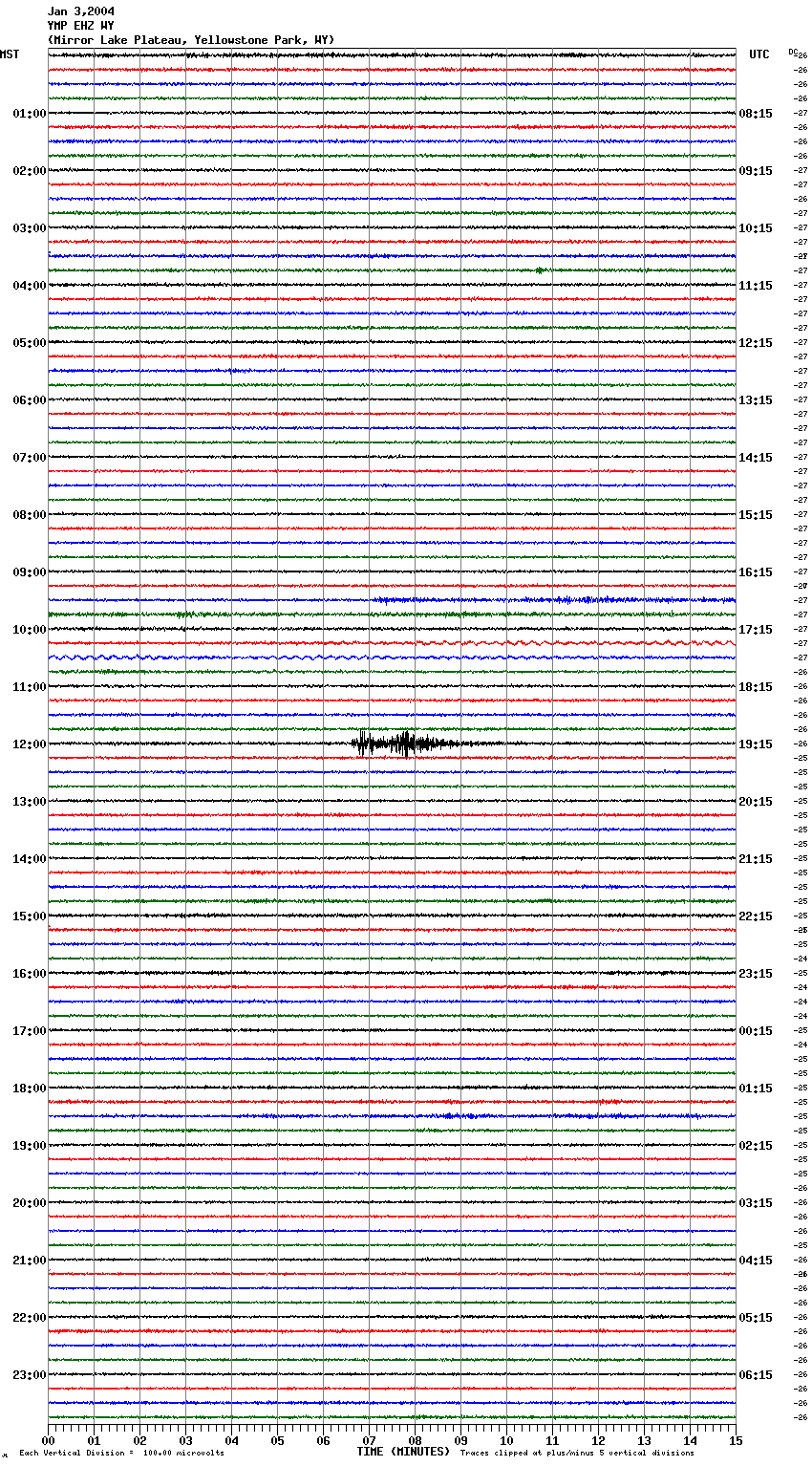Click the 18:00 MST row label
Screen dimensions: 812x1466
pos(29,1089)
